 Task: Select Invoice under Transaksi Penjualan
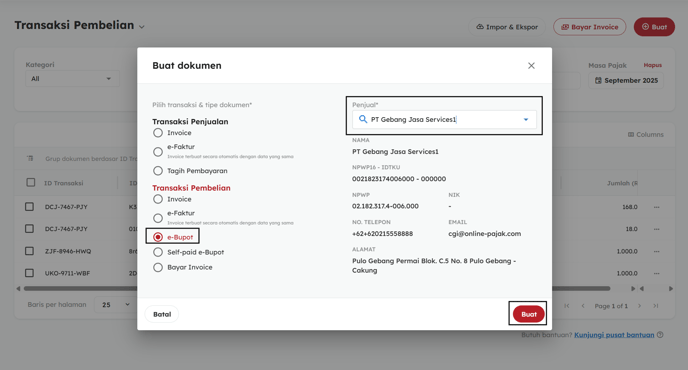tap(158, 133)
